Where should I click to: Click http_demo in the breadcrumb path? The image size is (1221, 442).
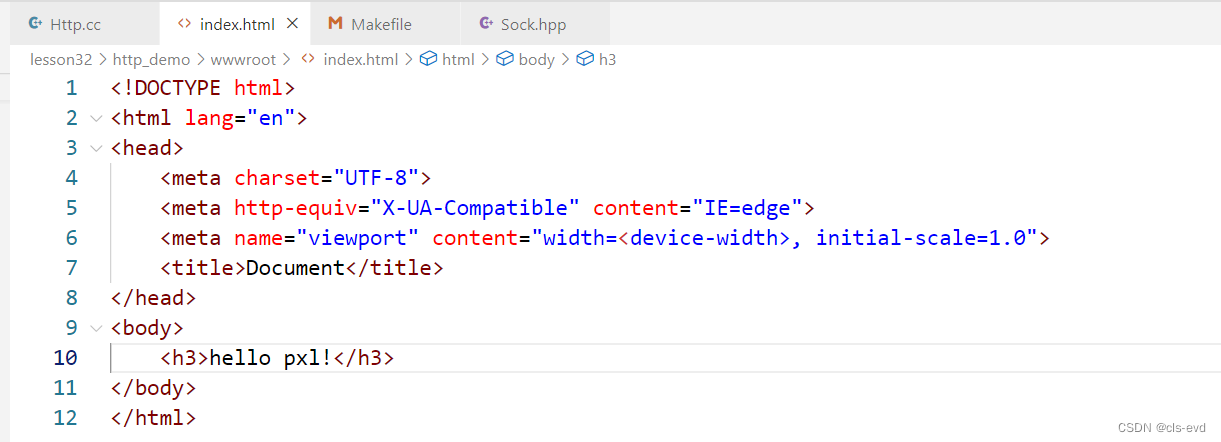click(x=151, y=59)
